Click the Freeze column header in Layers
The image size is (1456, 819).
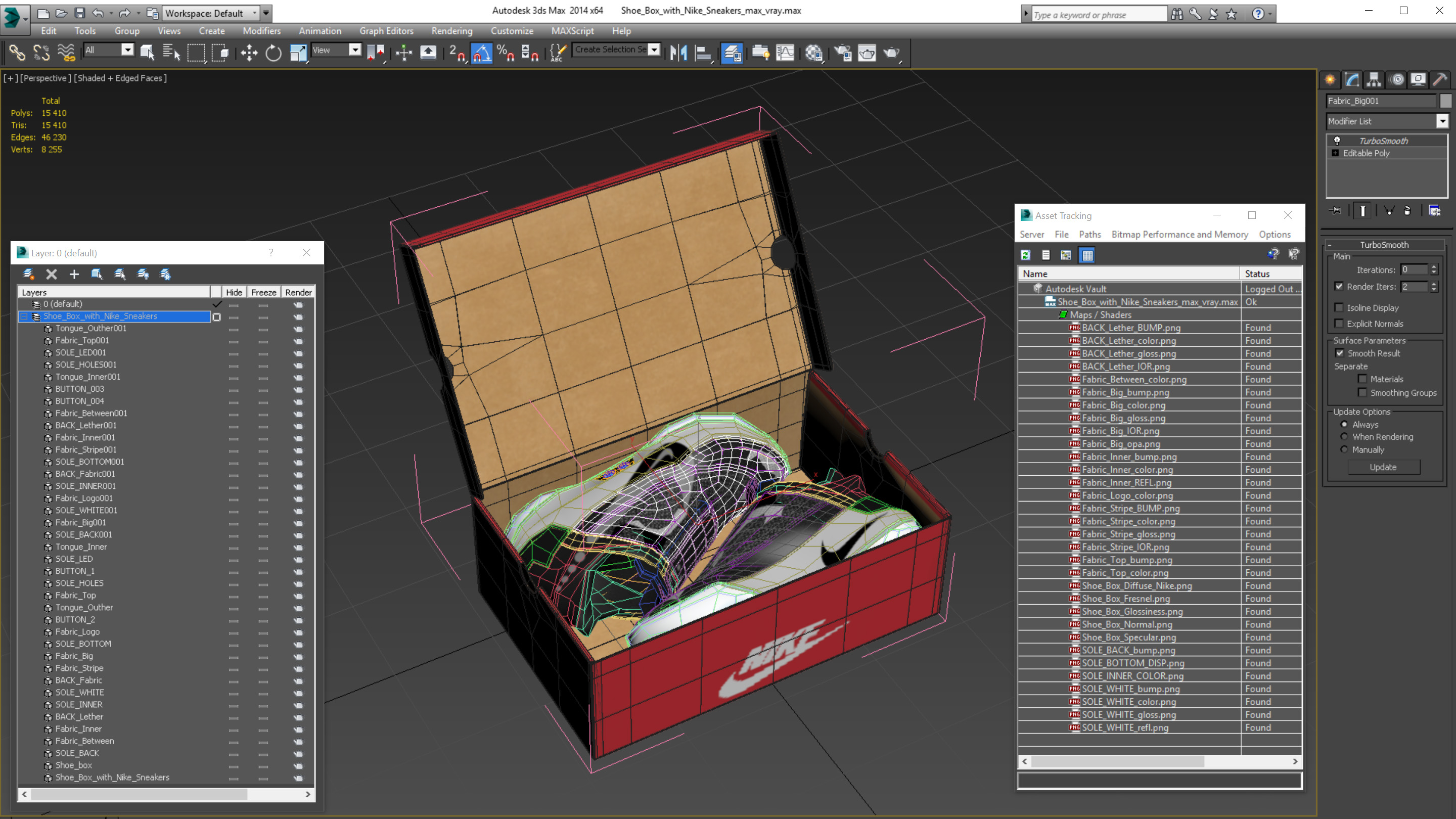(x=263, y=292)
